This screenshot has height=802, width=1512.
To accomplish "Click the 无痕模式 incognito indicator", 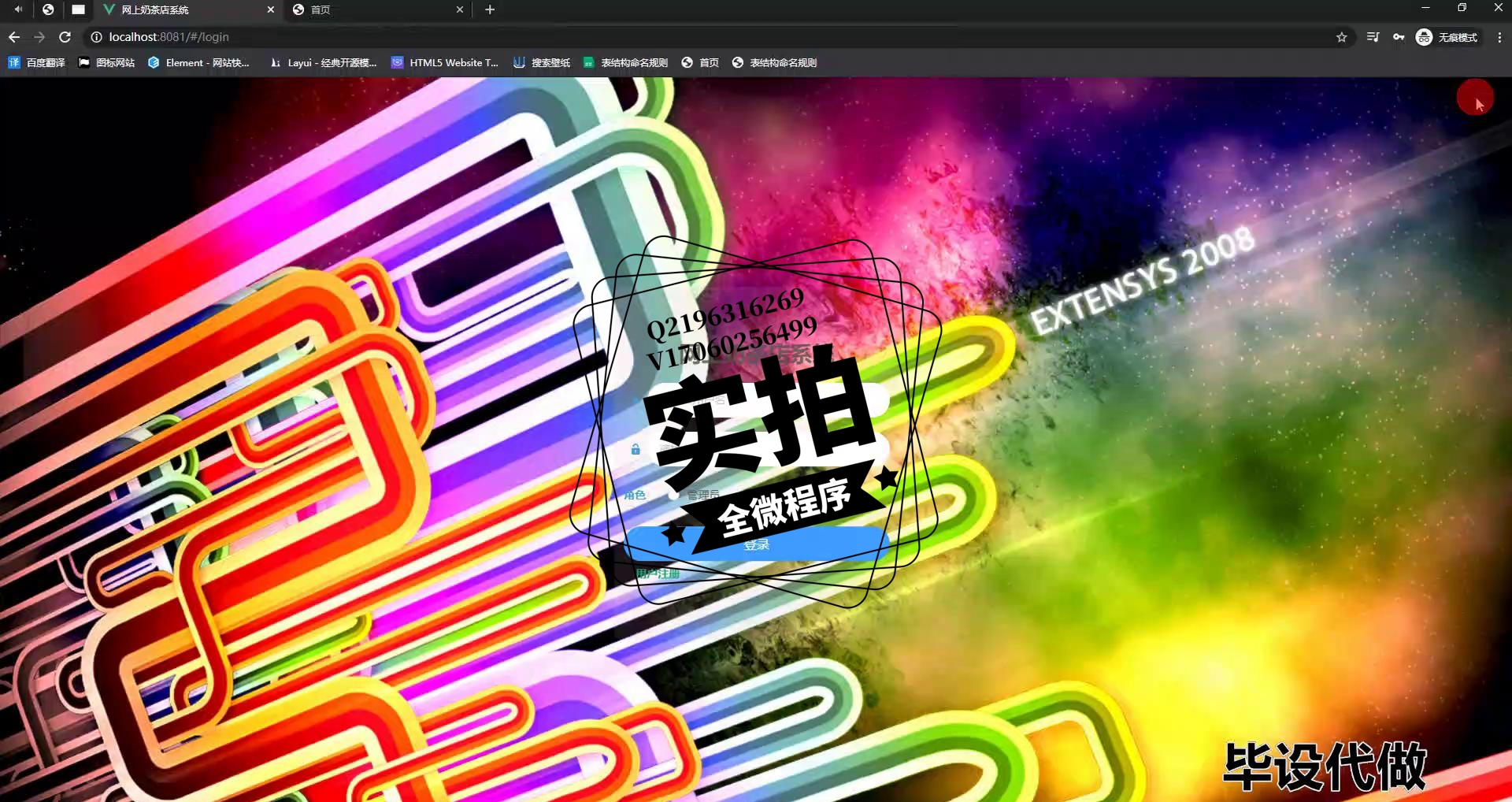I will [1447, 37].
